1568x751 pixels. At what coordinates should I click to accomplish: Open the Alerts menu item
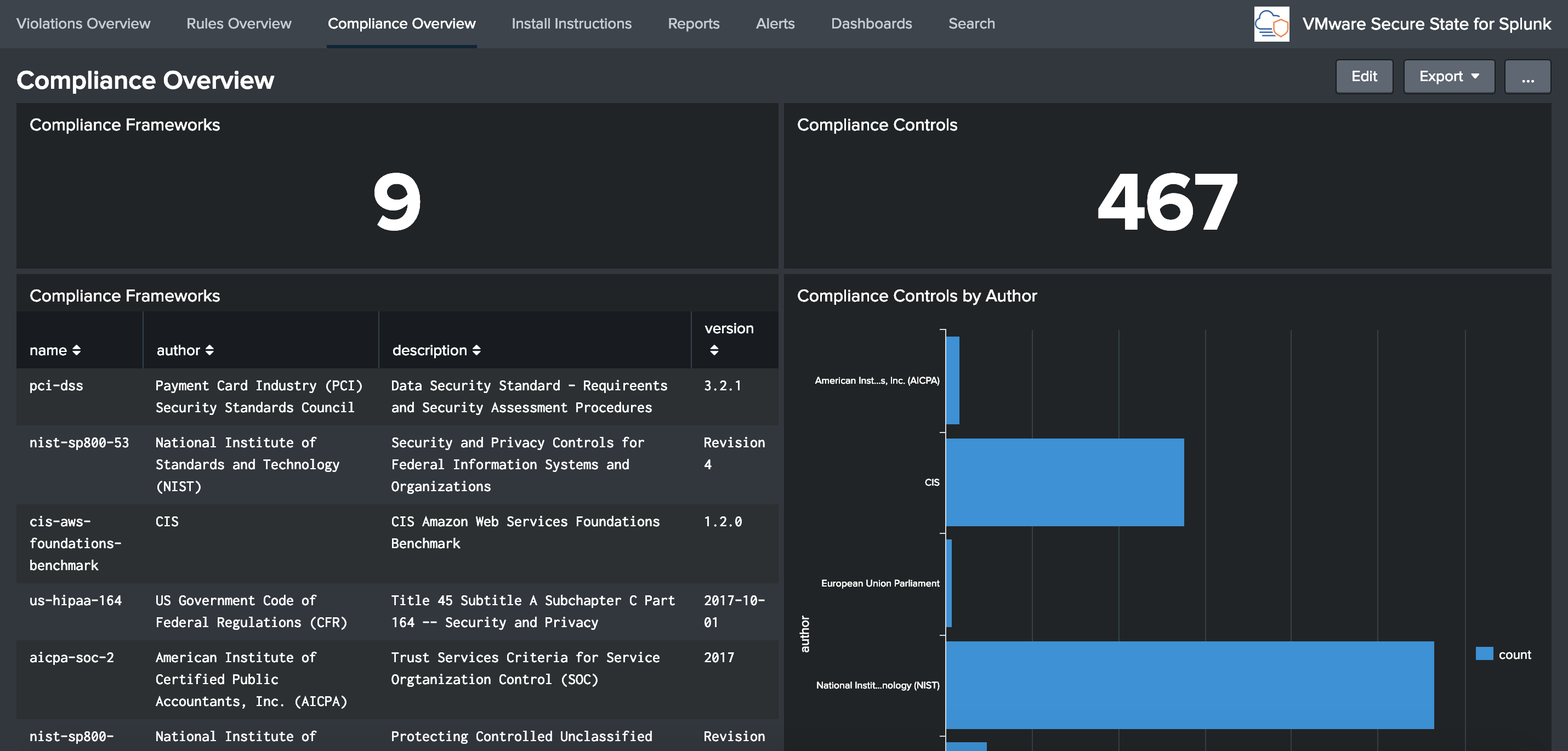[x=775, y=24]
